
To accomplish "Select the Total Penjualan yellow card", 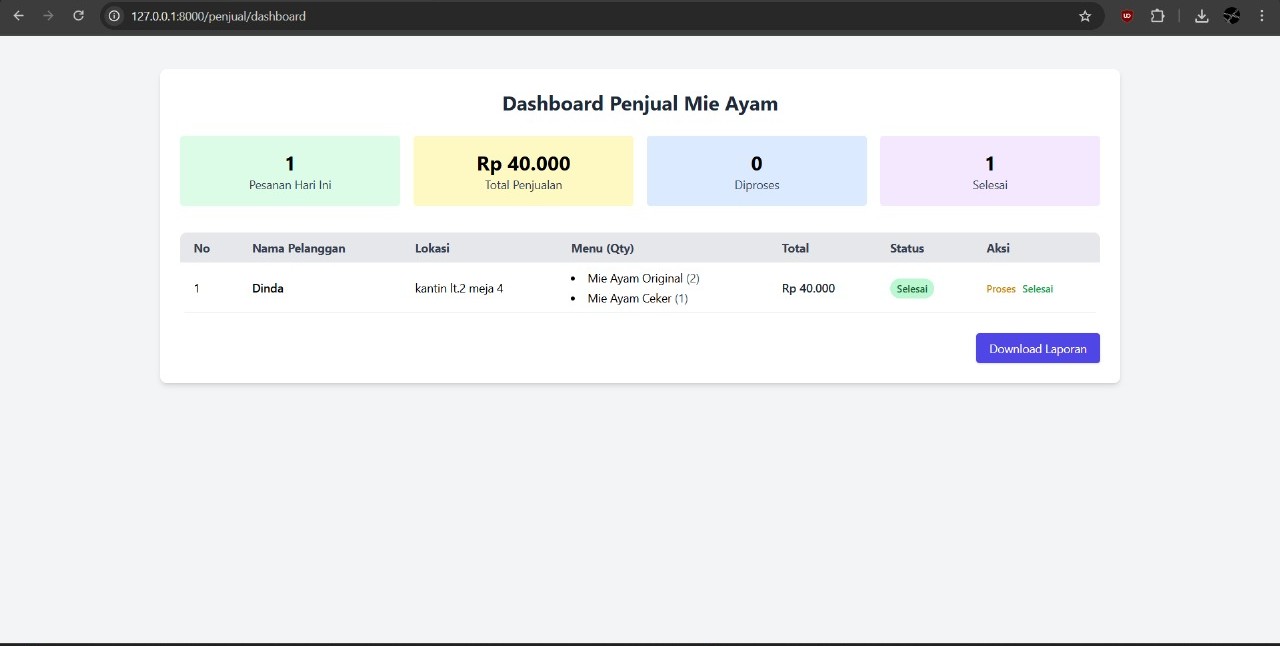I will tap(523, 171).
